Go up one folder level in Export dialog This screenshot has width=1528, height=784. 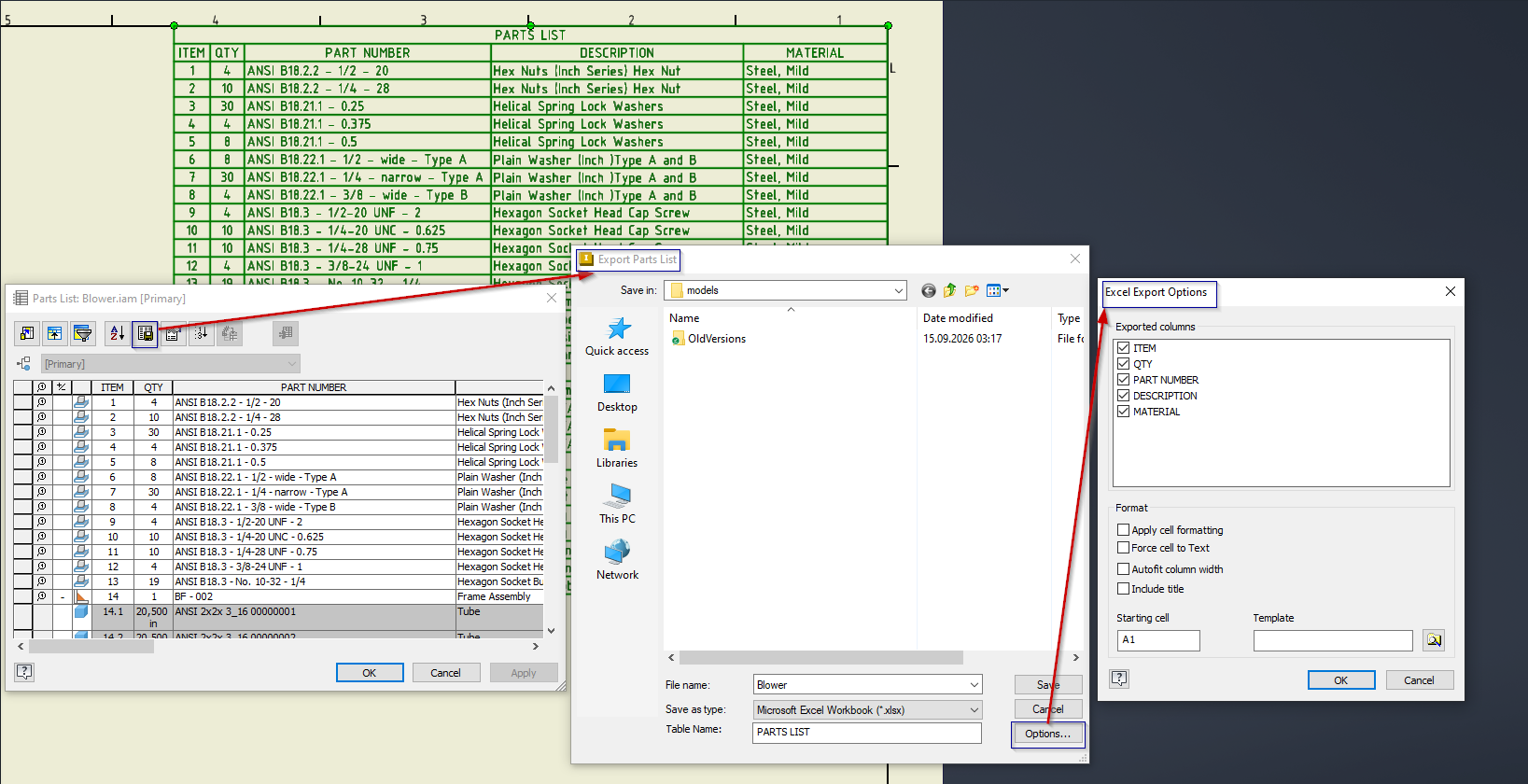pyautogui.click(x=950, y=290)
